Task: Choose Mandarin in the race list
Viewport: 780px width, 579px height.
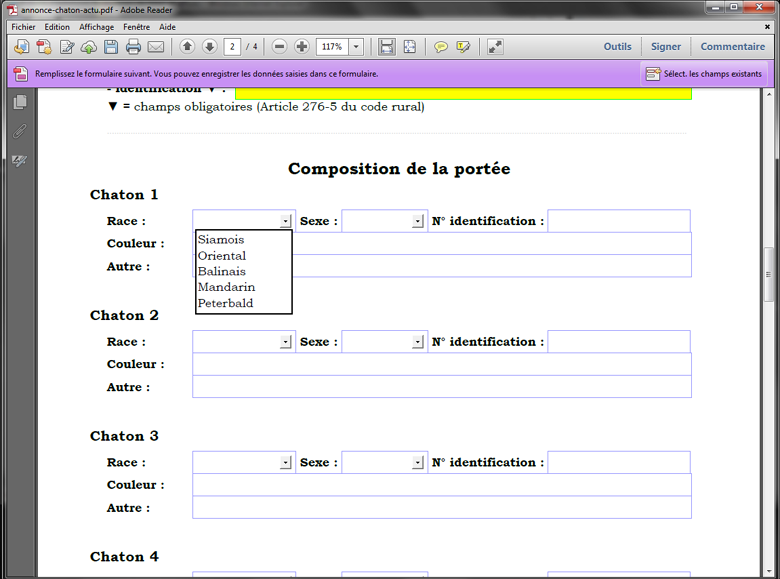Action: [x=244, y=287]
